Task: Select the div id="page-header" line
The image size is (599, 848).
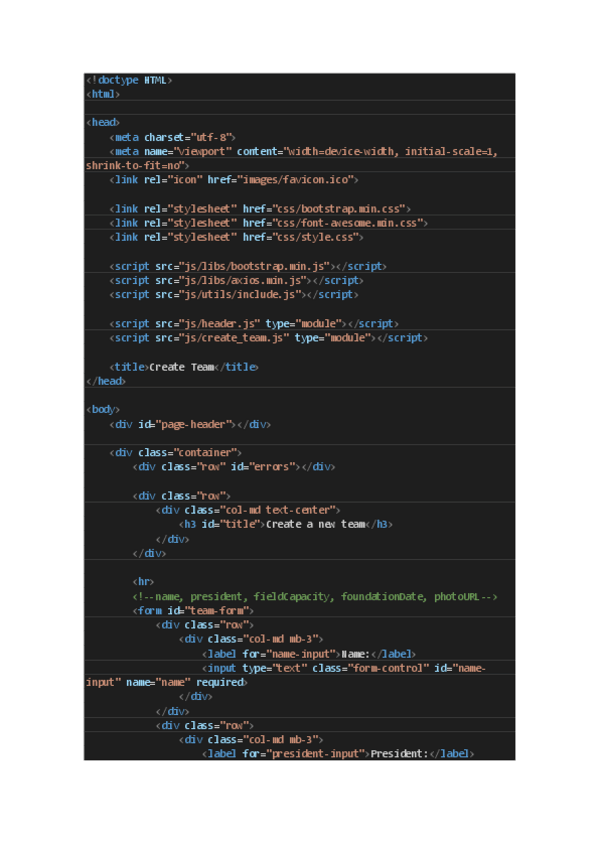Action: coord(190,424)
